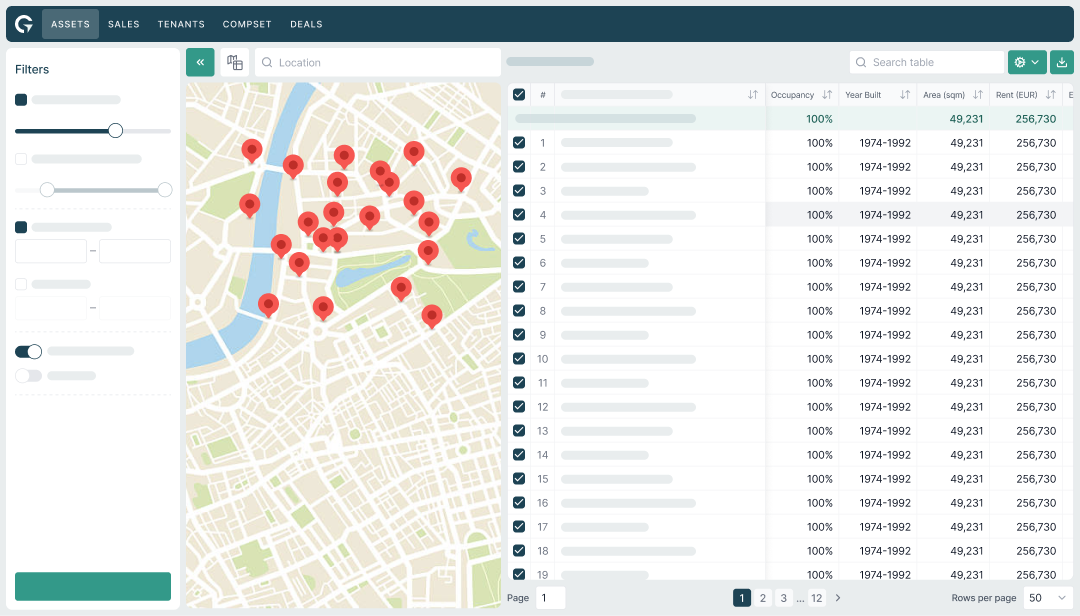Click the company logo icon
1080x616 pixels.
24,24
